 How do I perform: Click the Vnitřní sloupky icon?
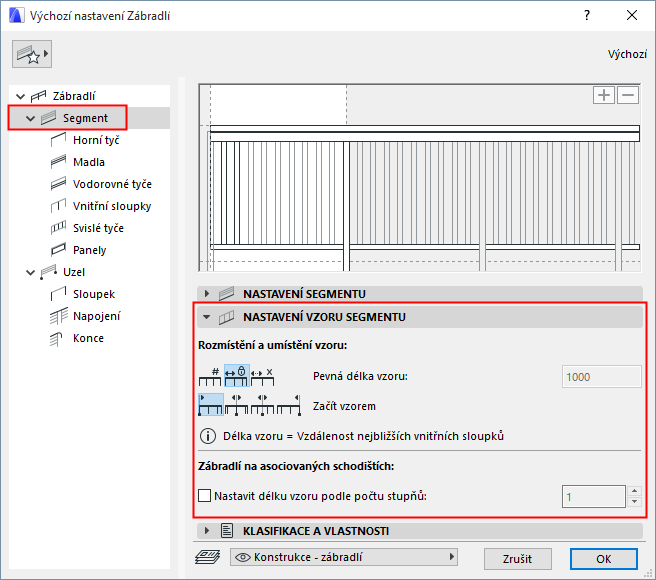(58, 206)
